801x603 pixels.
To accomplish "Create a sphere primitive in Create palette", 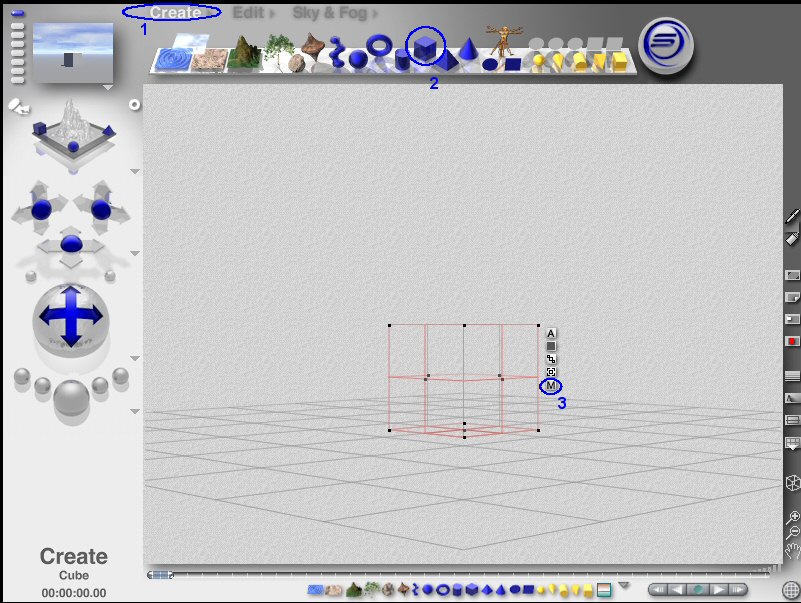I will click(358, 59).
